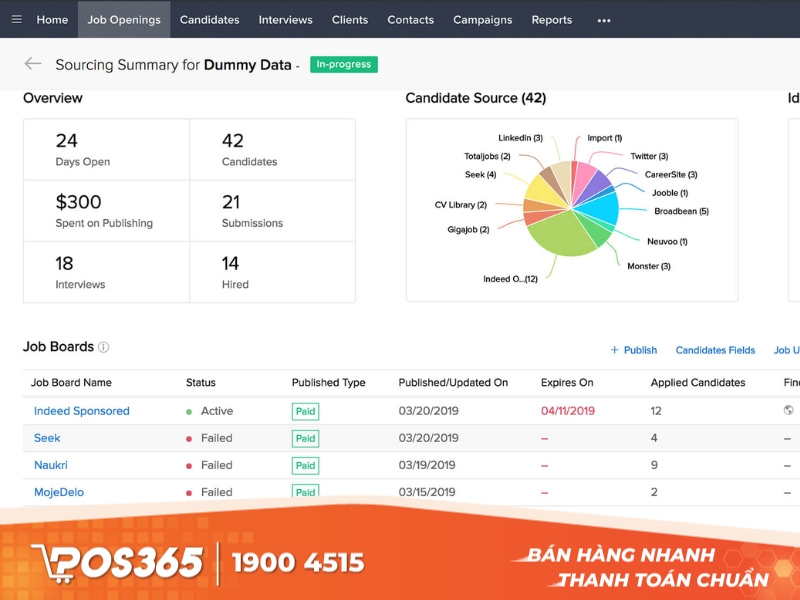
Task: Click the red Failed status dot for Seek
Action: [190, 438]
